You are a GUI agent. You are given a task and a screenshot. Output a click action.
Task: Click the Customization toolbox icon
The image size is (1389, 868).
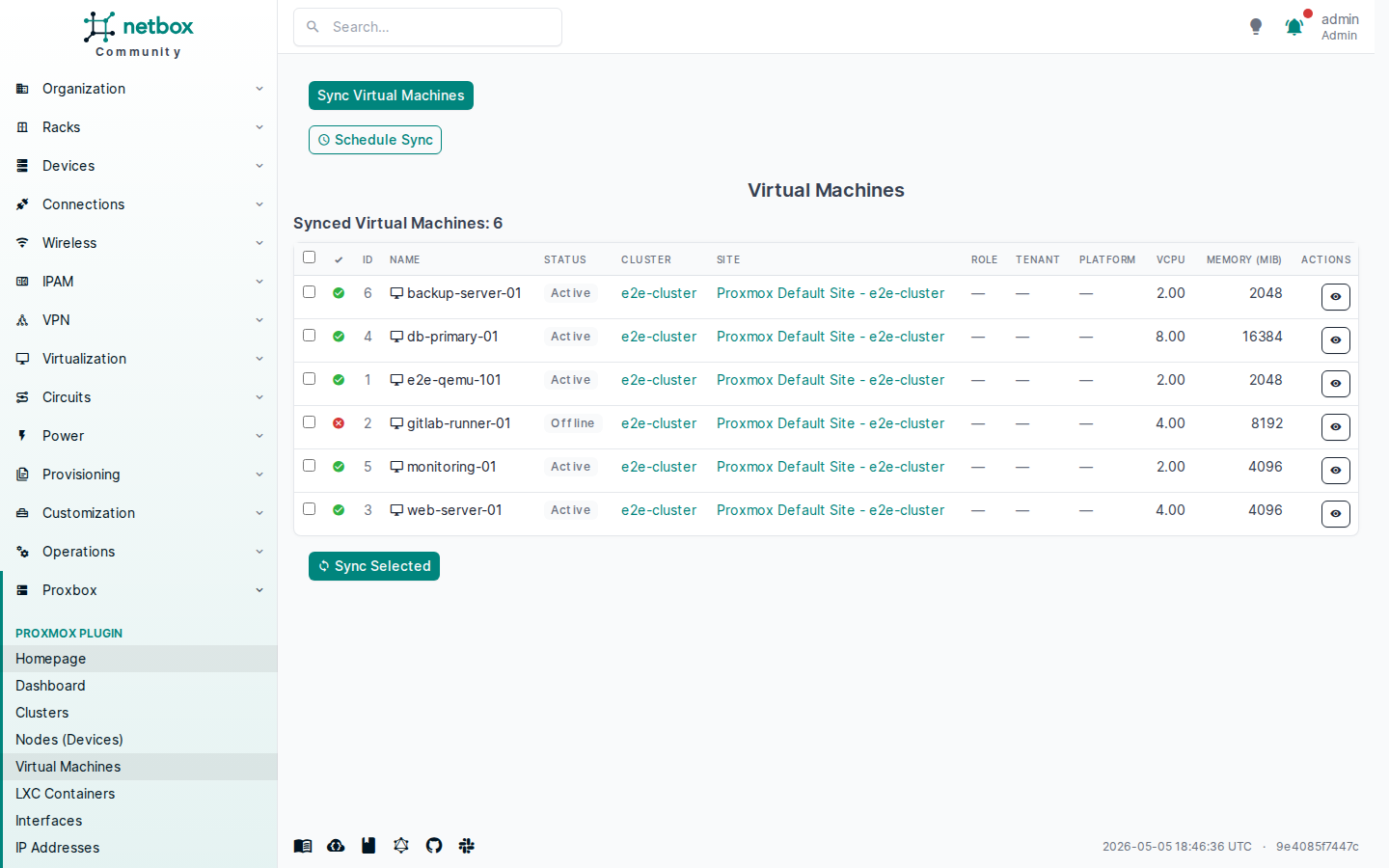pos(22,513)
